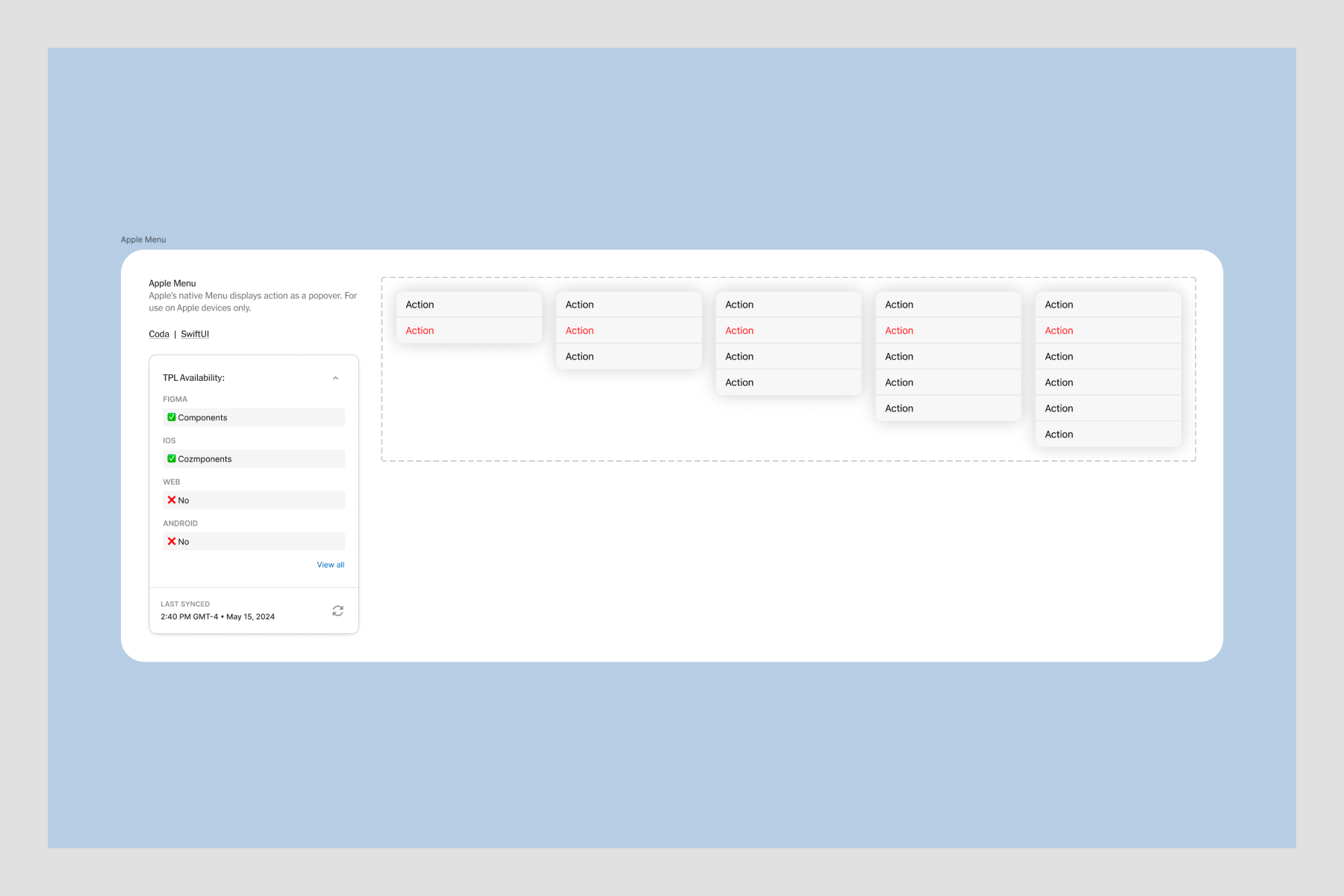Click the description starting "Apple's native Menu displays"

pos(253,302)
